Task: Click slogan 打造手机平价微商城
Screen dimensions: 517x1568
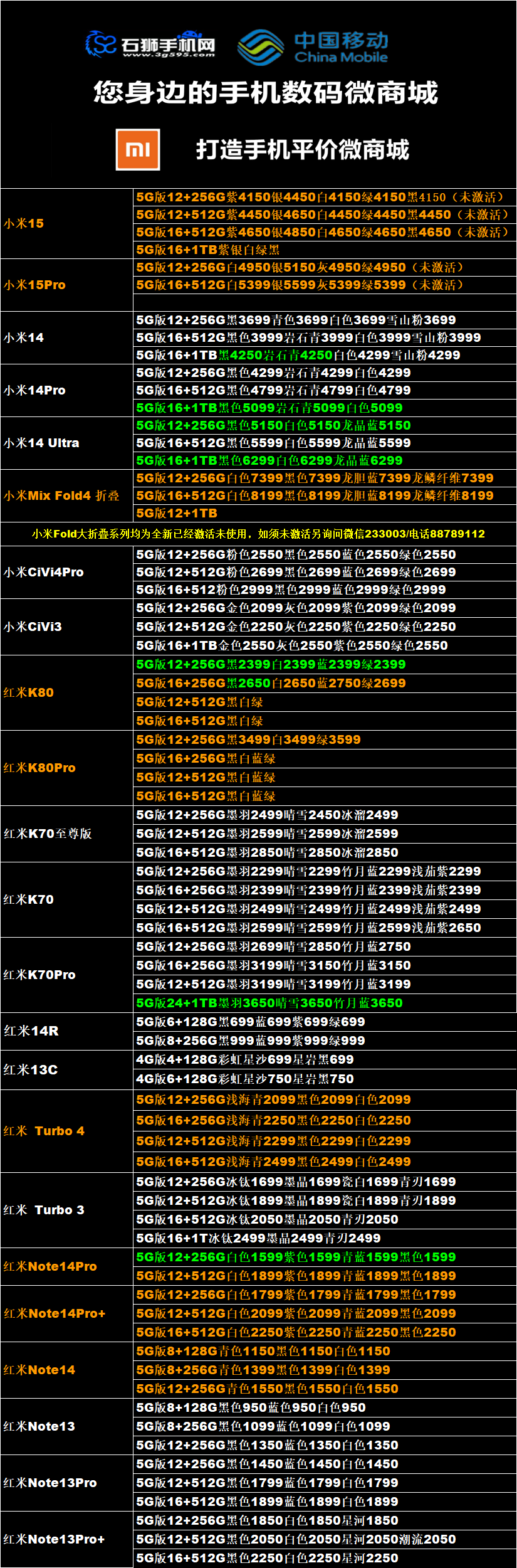Action: [303, 150]
